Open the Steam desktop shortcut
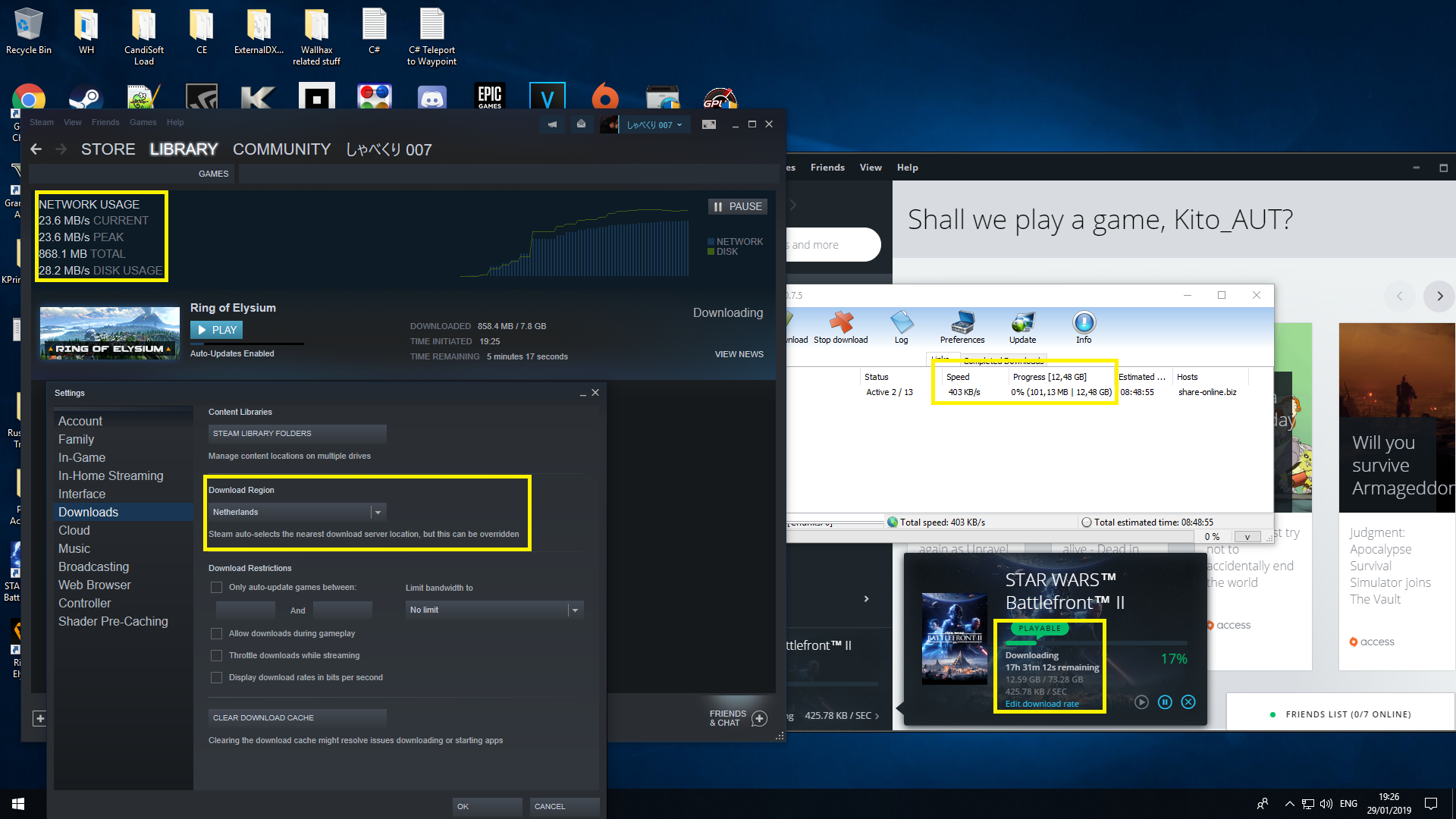 [86, 99]
